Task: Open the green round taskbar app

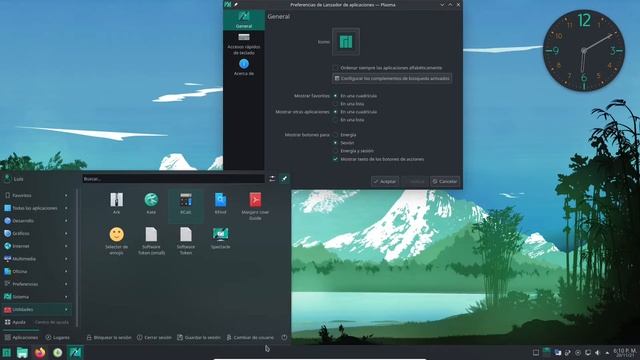Action: coord(58,353)
